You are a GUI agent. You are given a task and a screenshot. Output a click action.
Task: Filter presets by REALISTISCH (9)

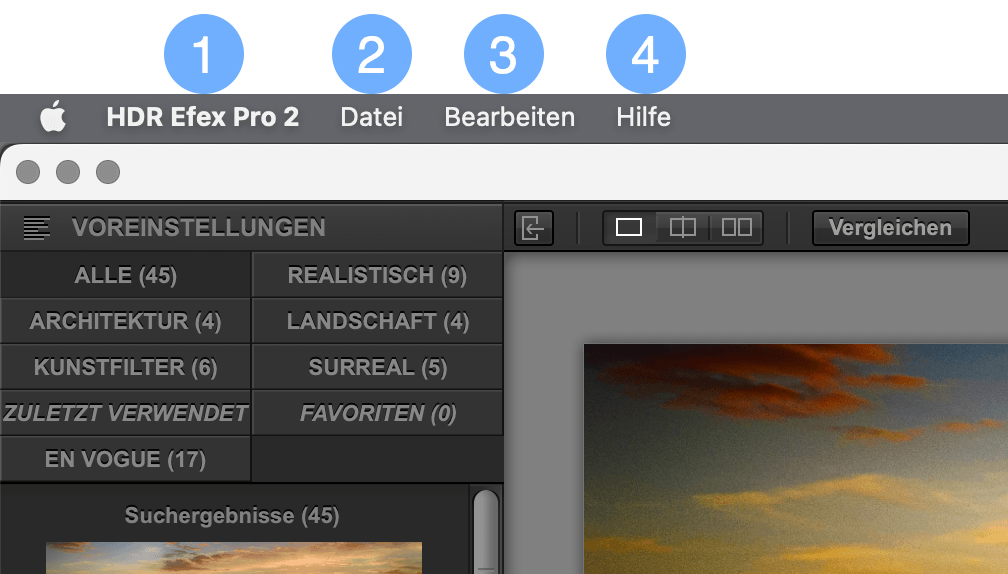[x=377, y=275]
